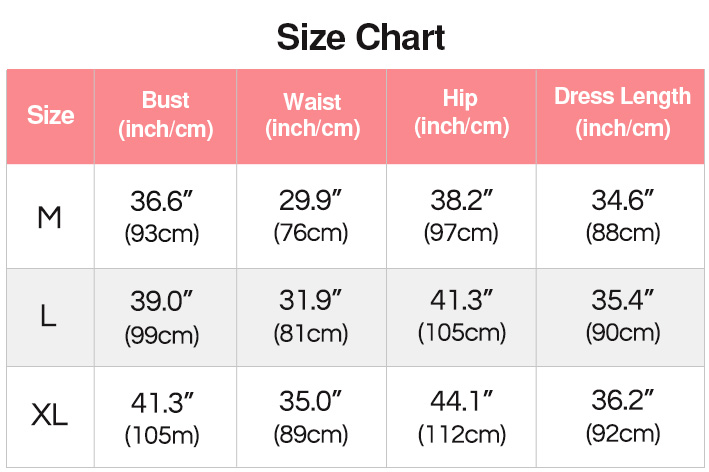Click the 38.2" hip cell
Viewport: 709px width, 472px height.
[461, 216]
